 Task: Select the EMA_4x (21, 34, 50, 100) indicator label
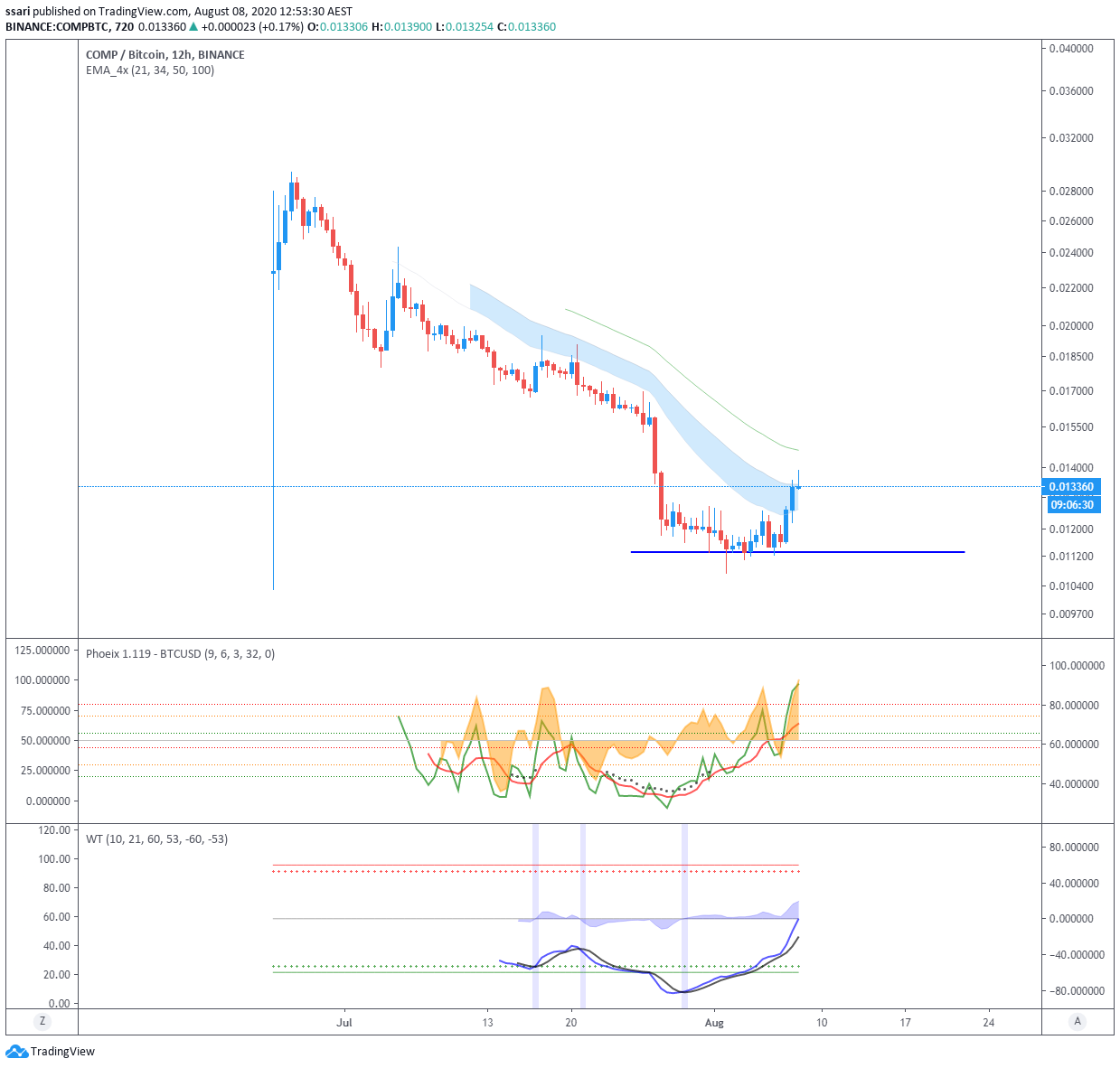click(150, 70)
